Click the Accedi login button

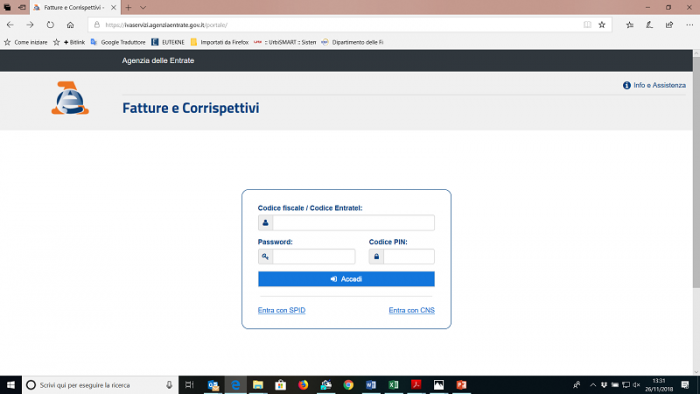346,279
